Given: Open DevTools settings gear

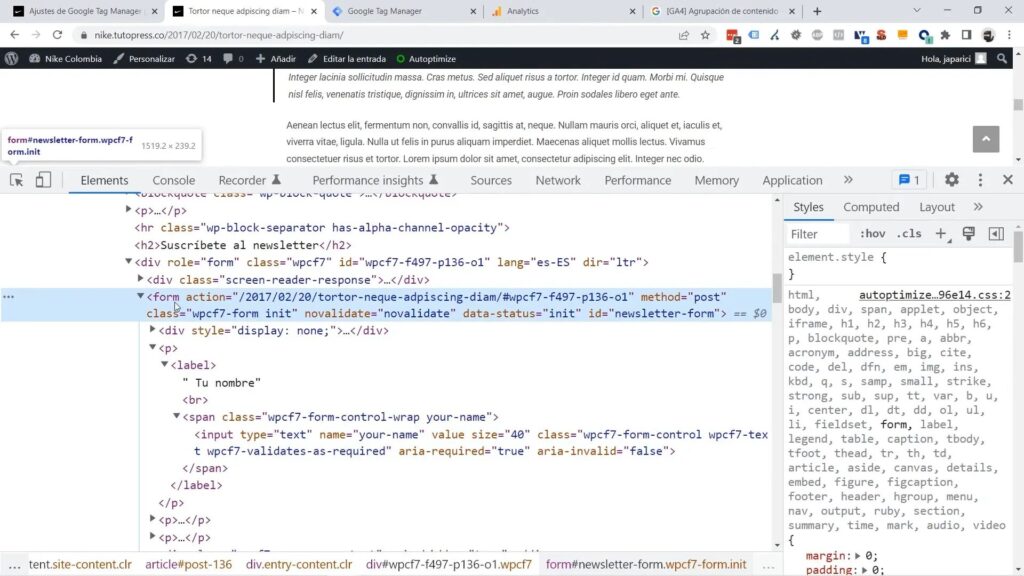Looking at the screenshot, I should 952,180.
